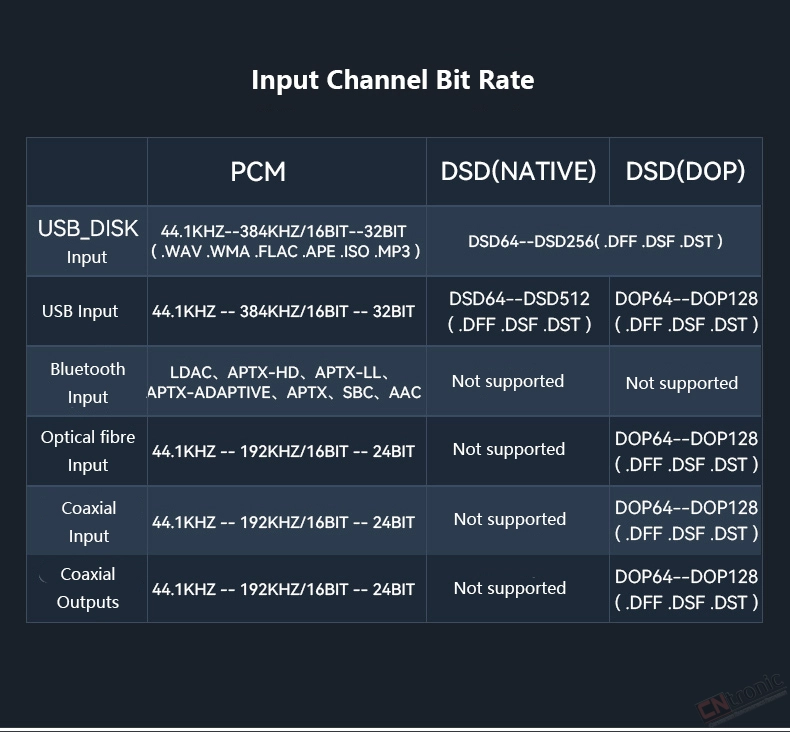The width and height of the screenshot is (790, 732).
Task: Click the Optical fibre Input row label
Action: tap(88, 451)
